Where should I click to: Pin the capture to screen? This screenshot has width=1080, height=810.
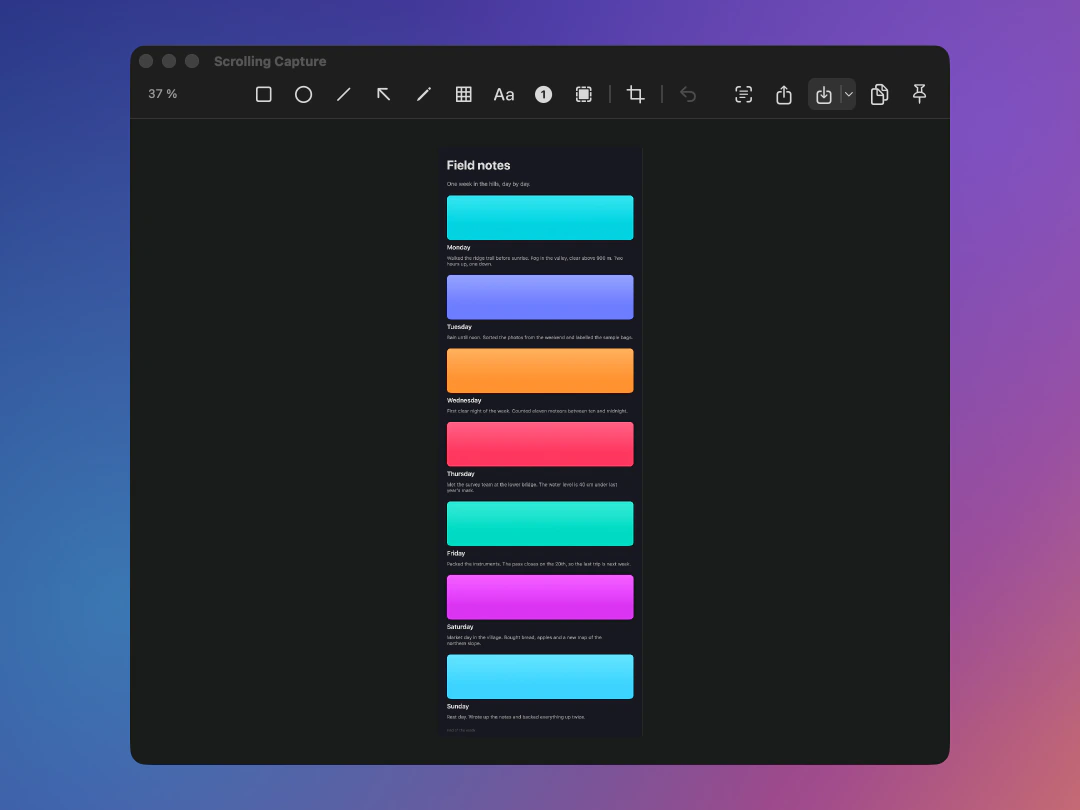pos(919,94)
